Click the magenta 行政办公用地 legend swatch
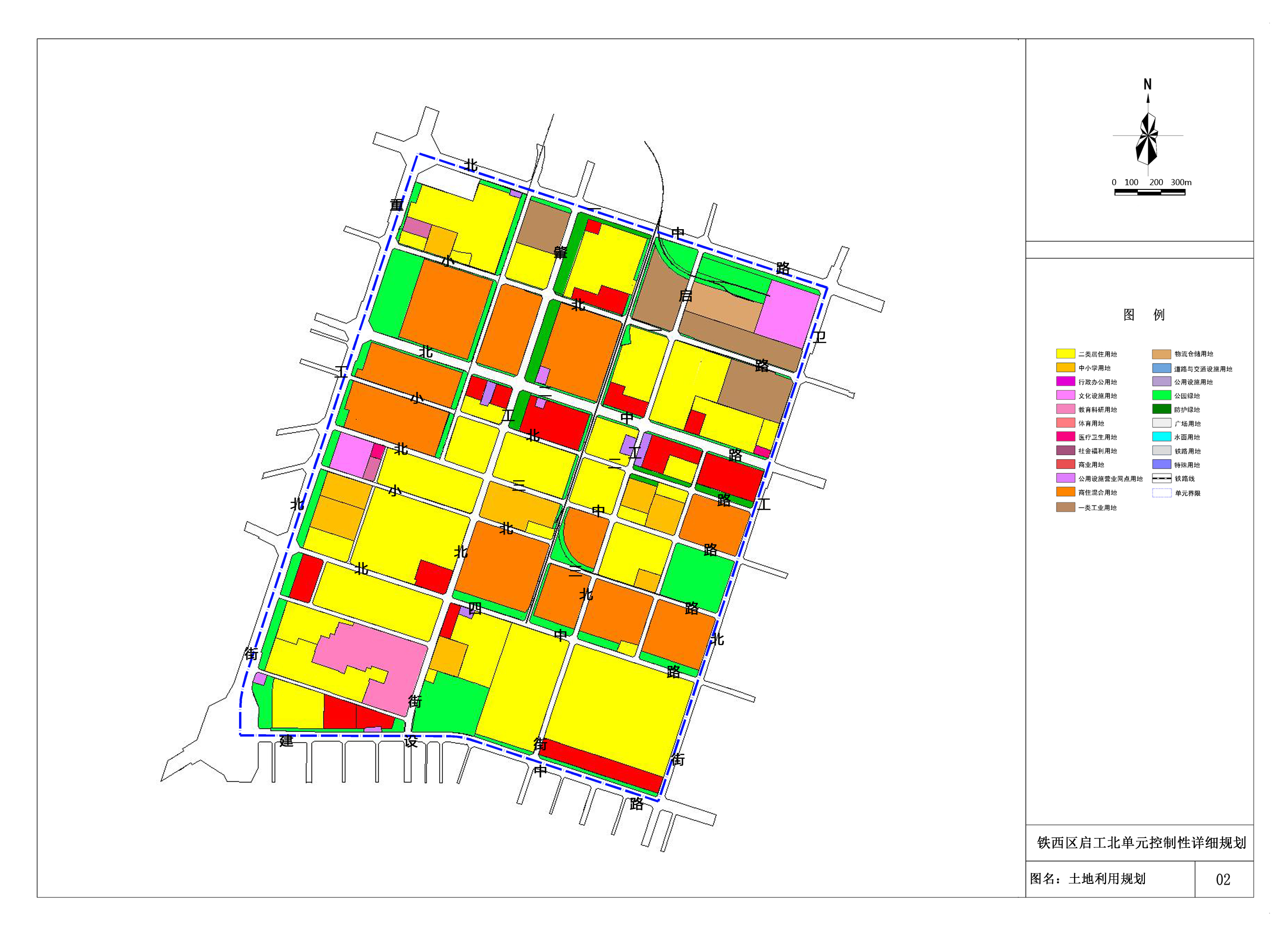This screenshot has height=925, width=1288. [x=1065, y=382]
